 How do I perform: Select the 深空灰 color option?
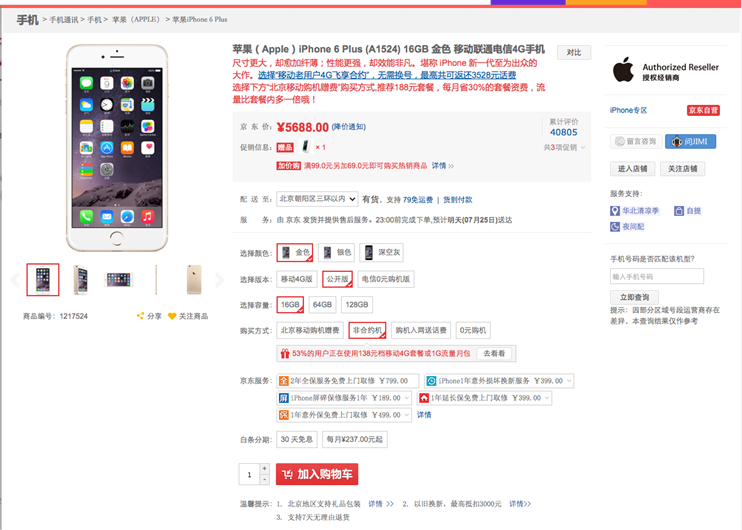coord(381,253)
